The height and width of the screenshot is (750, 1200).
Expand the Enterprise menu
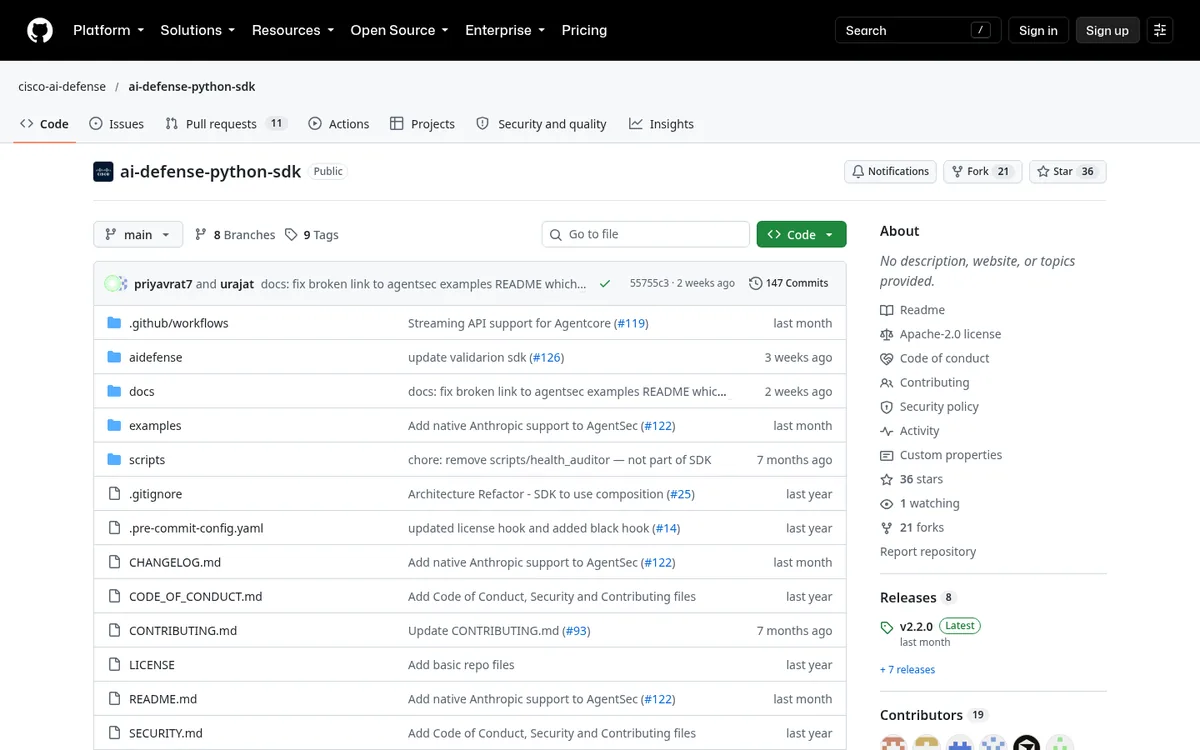(x=505, y=30)
